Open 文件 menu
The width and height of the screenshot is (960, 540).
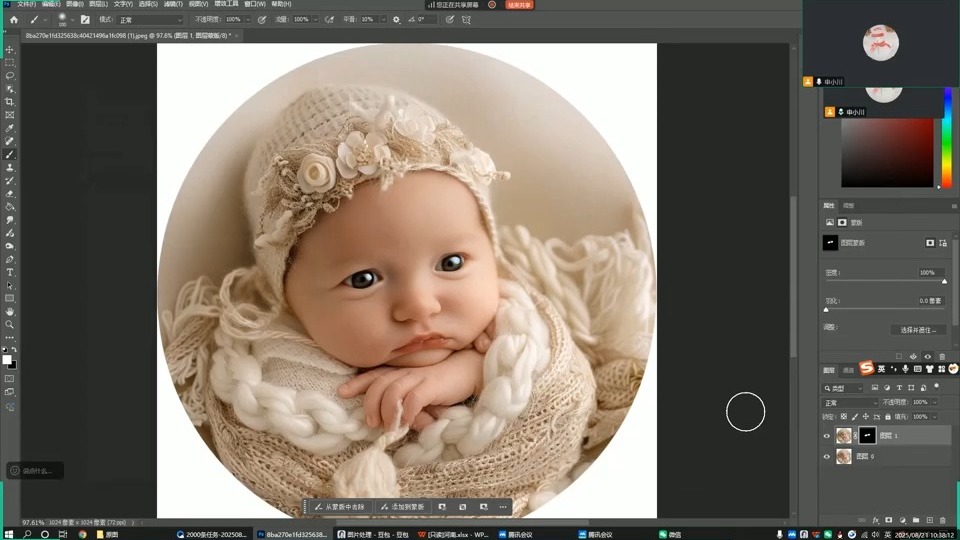[26, 4]
